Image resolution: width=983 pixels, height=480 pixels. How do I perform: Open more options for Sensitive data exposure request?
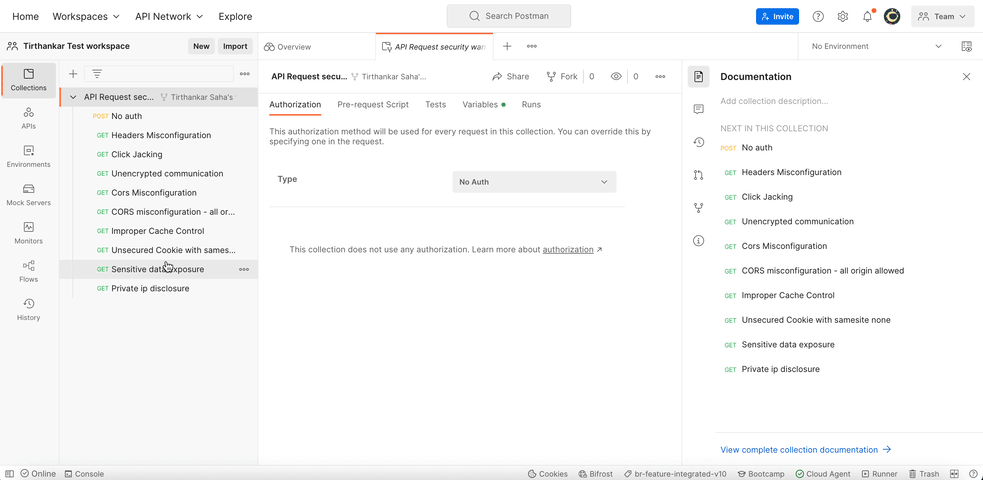point(244,269)
